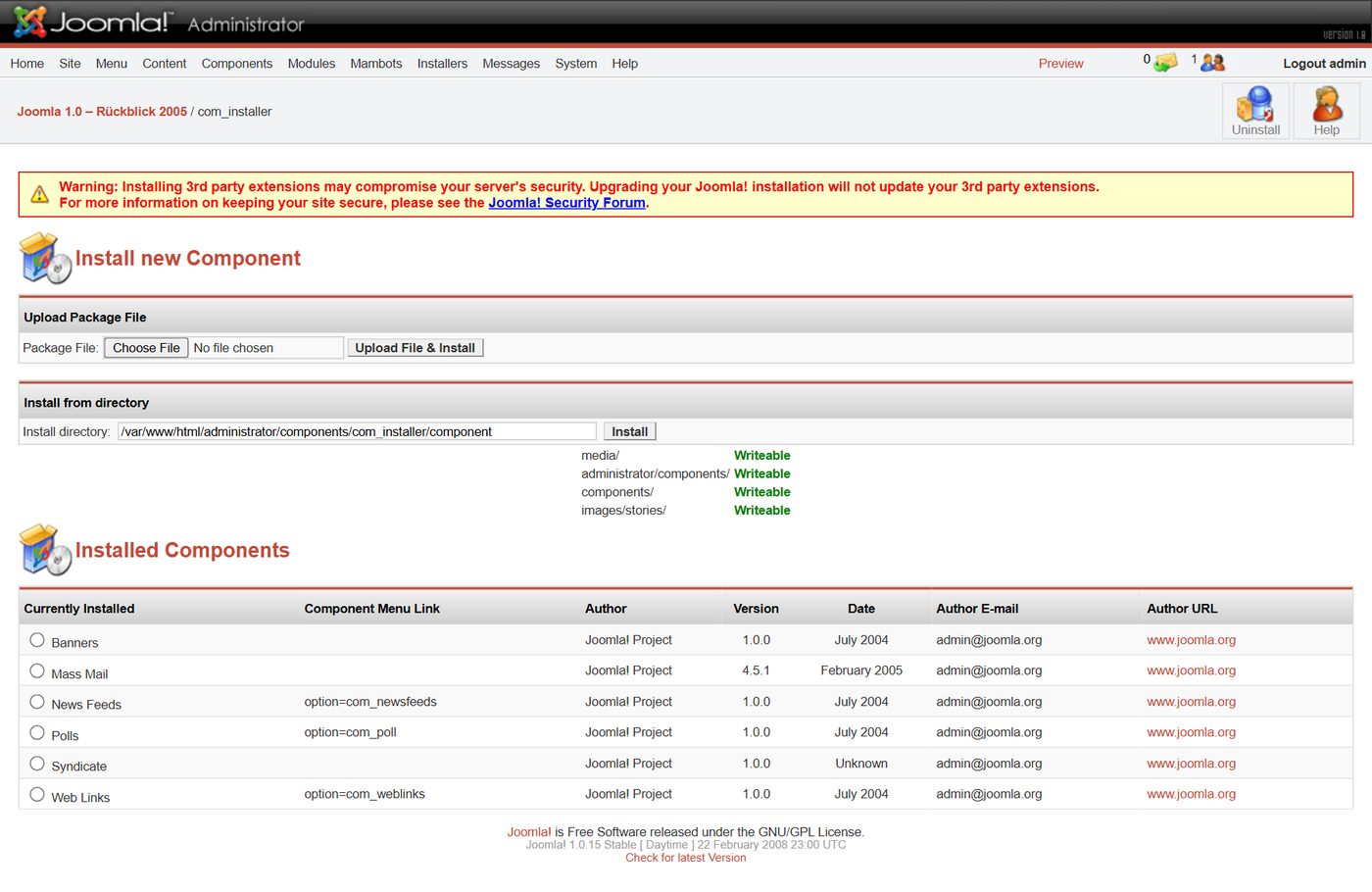The width and height of the screenshot is (1372, 892).
Task: Click the yellow warning triangle icon
Action: [x=39, y=194]
